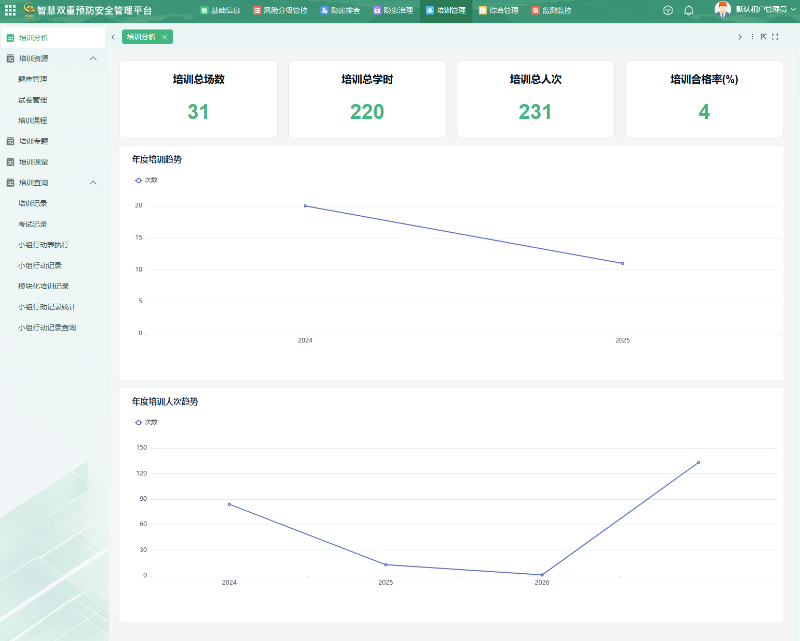This screenshot has width=800, height=641.
Task: Click the notification bell icon
Action: (x=689, y=10)
